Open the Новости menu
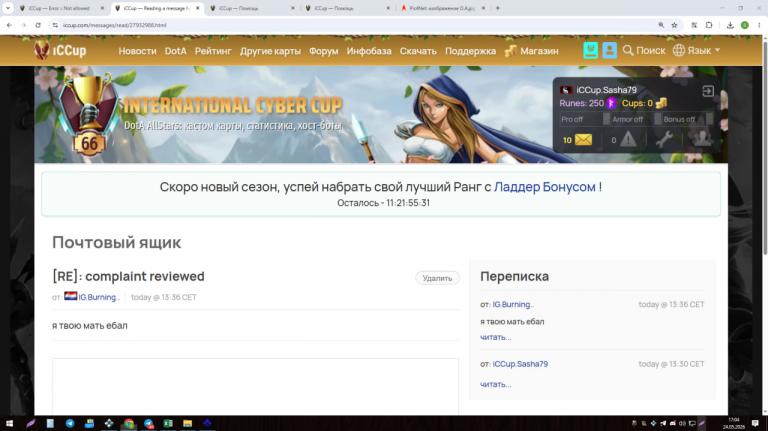 click(137, 51)
